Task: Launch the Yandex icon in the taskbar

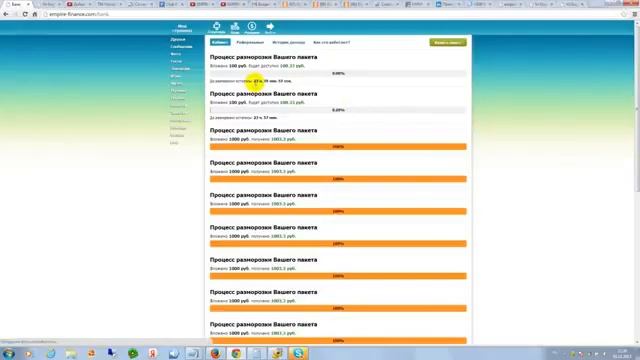Action: [x=153, y=353]
